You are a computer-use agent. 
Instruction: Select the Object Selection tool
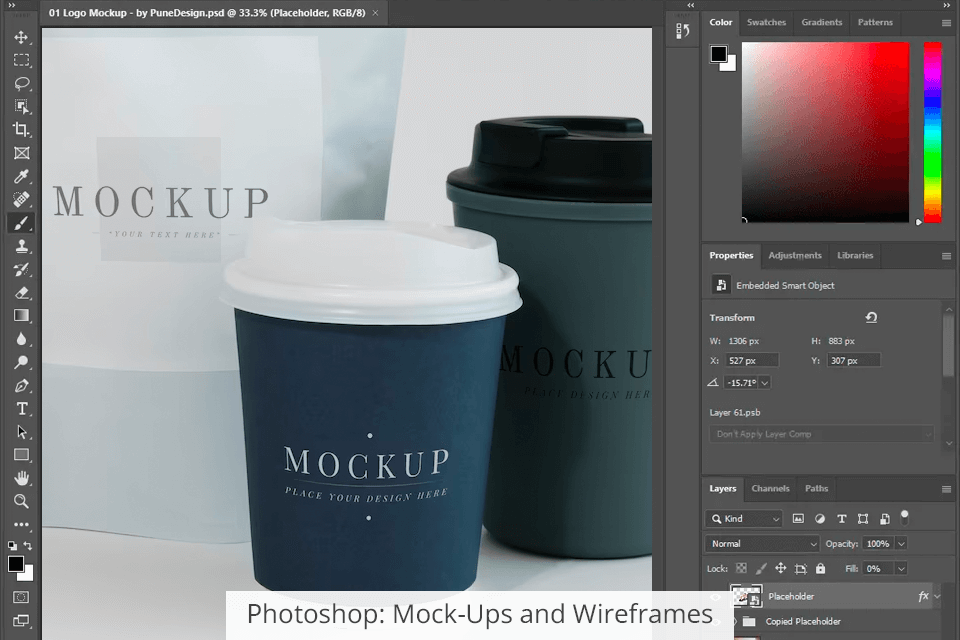21,107
